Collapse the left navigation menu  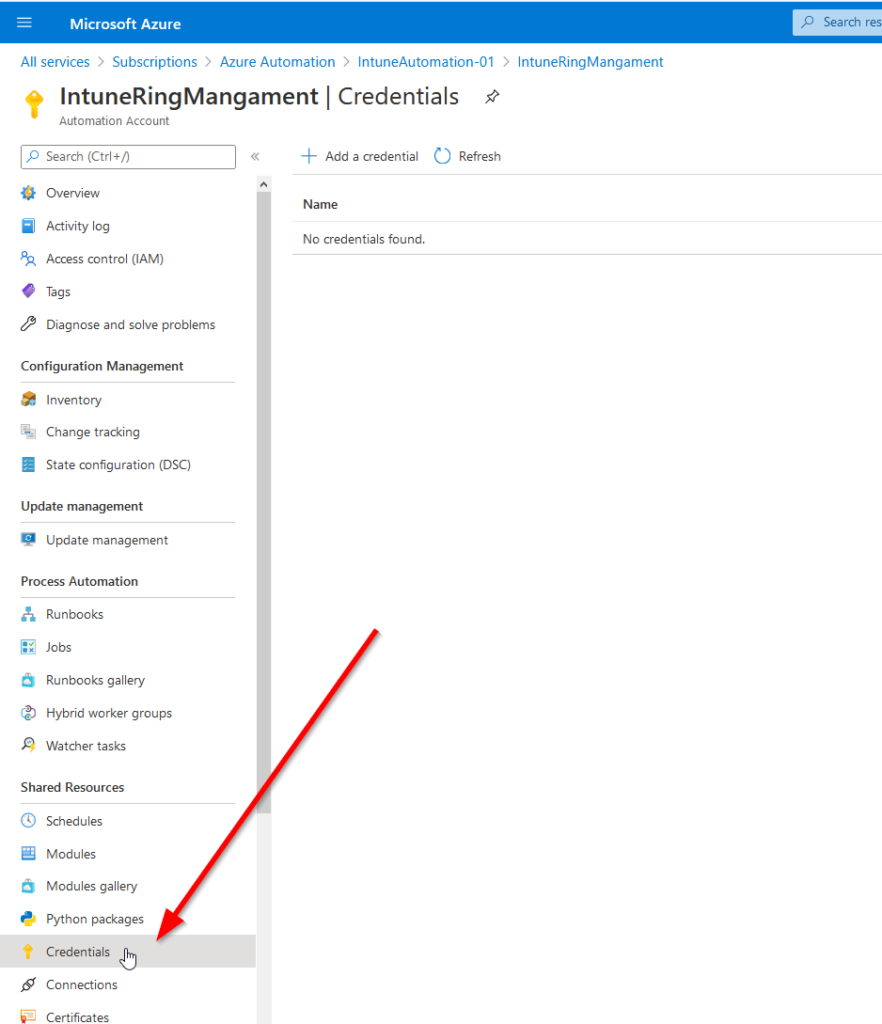tap(255, 156)
